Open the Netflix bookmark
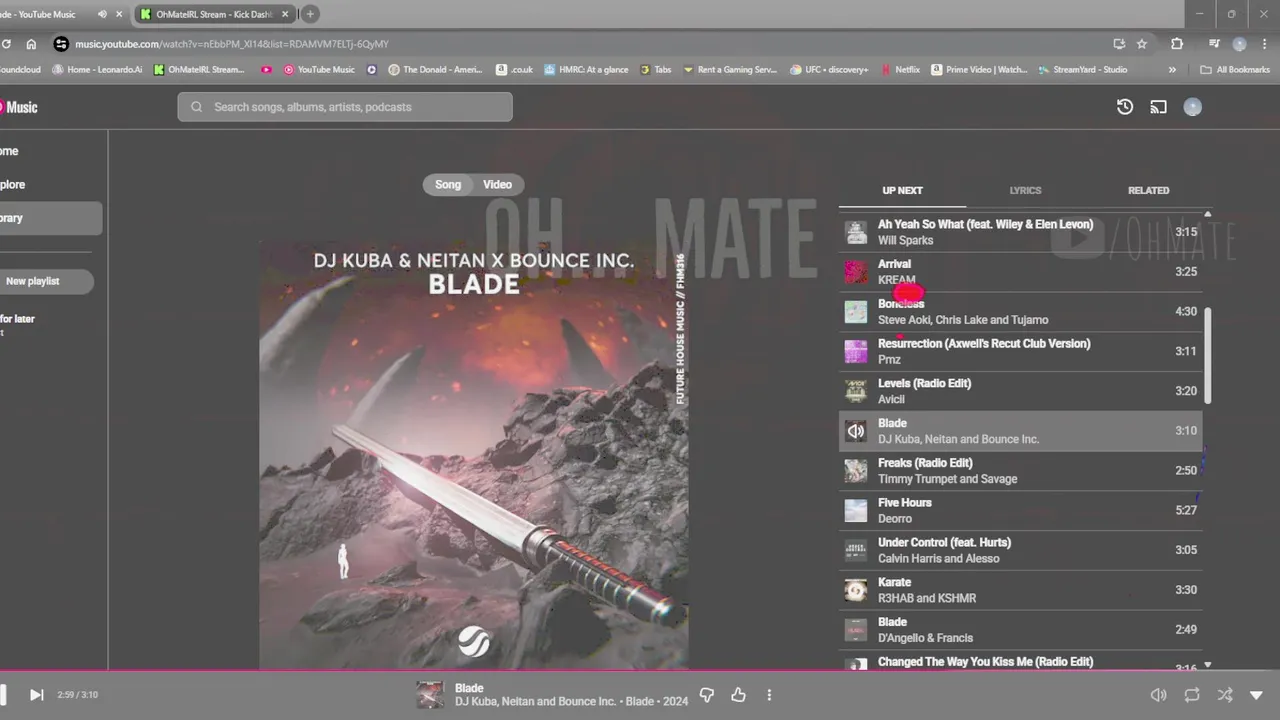1280x720 pixels. pos(900,70)
